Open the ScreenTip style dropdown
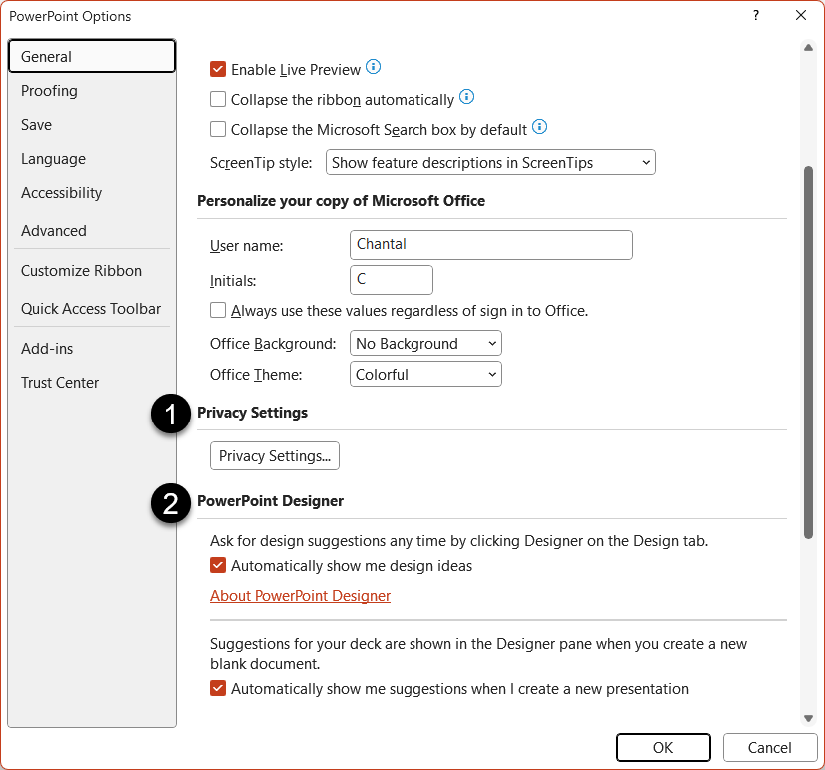Image resolution: width=825 pixels, height=770 pixels. [x=490, y=162]
